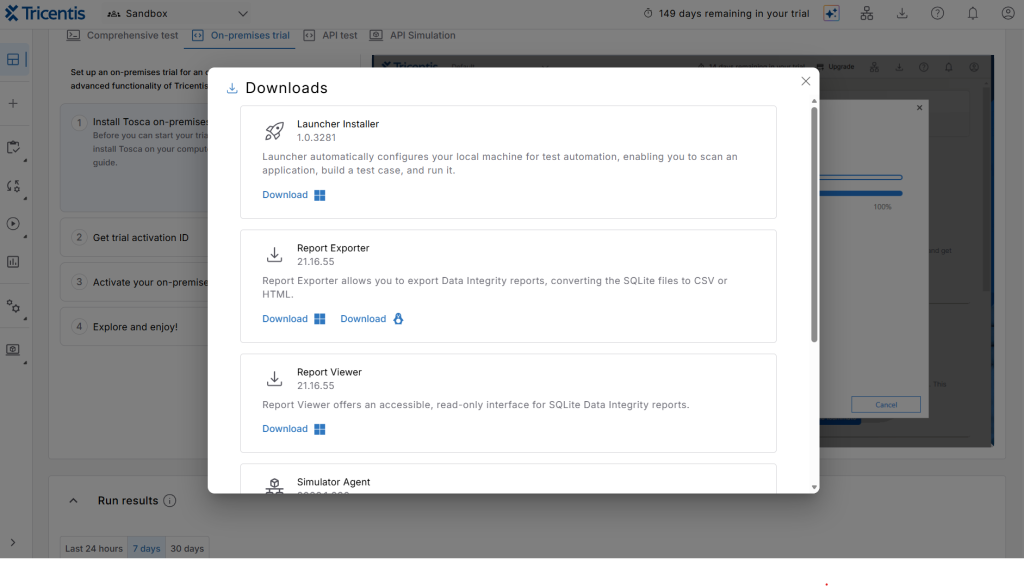Click the Report Viewer download-arrow icon
Screen dimensions: 1024x586
click(274, 379)
